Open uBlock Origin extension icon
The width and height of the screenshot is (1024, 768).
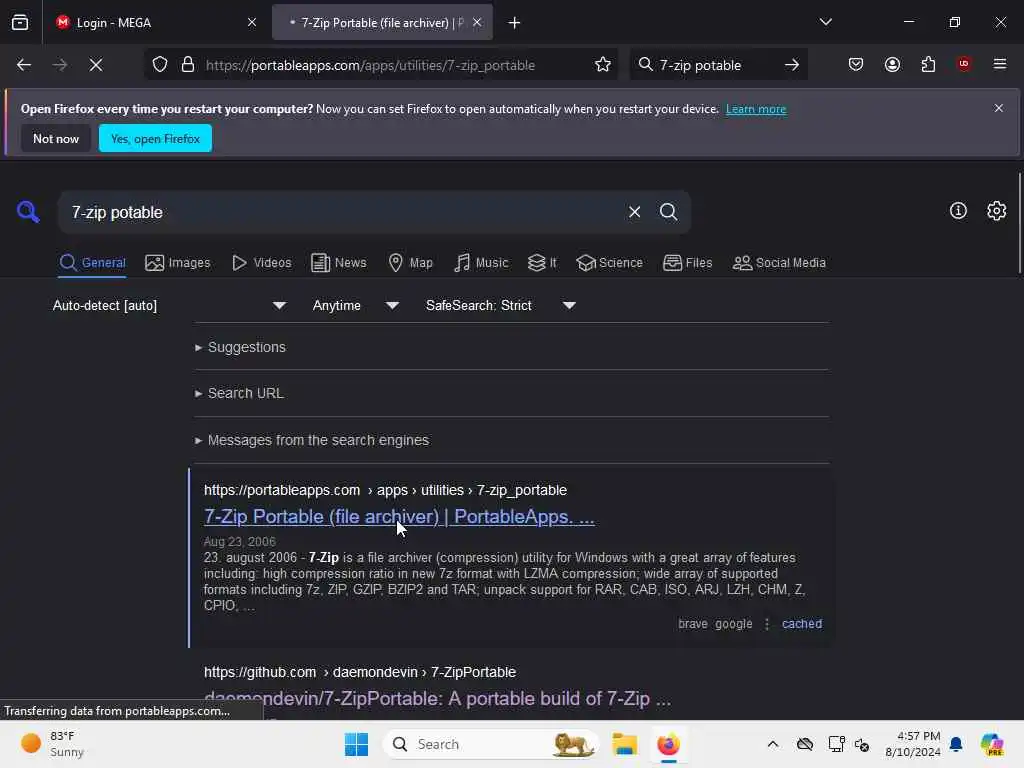[963, 64]
